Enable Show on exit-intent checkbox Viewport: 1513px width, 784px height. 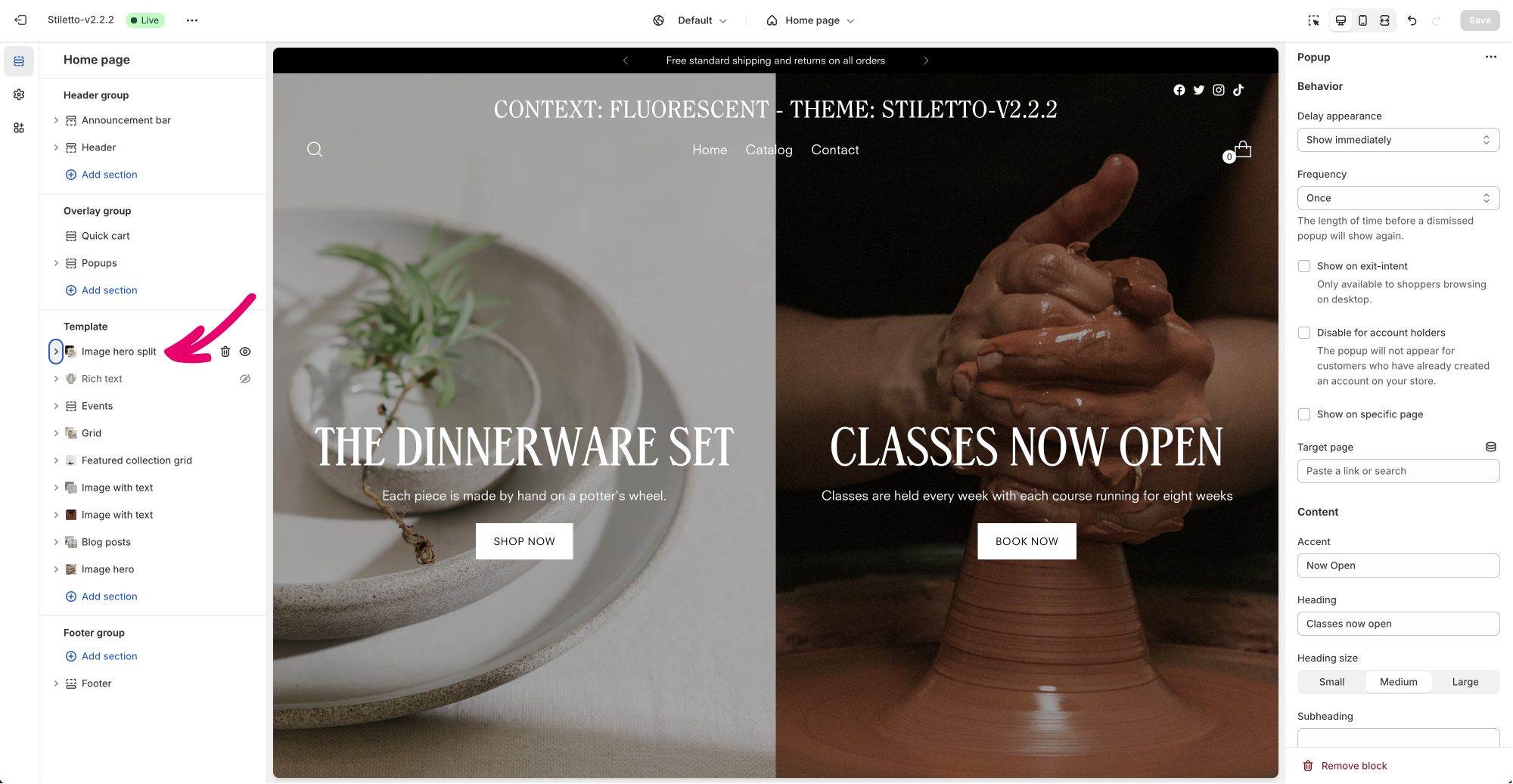(1304, 266)
